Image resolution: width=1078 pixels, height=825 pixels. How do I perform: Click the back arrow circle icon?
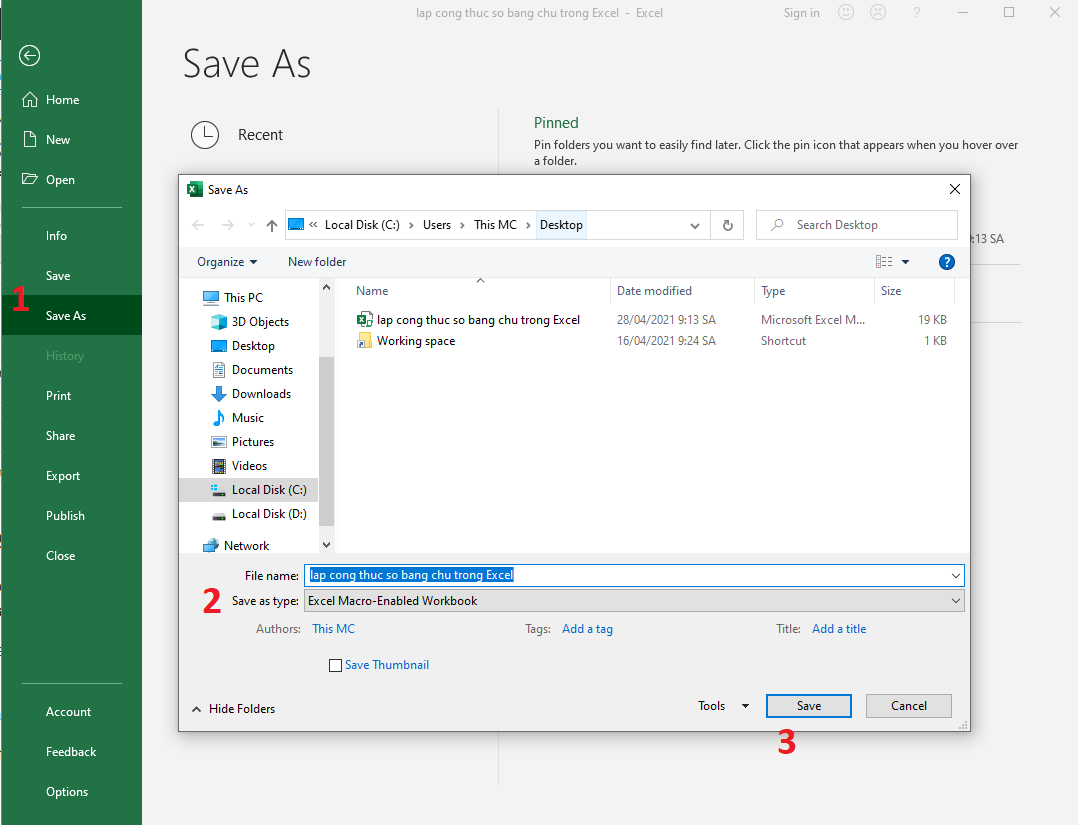coord(30,56)
